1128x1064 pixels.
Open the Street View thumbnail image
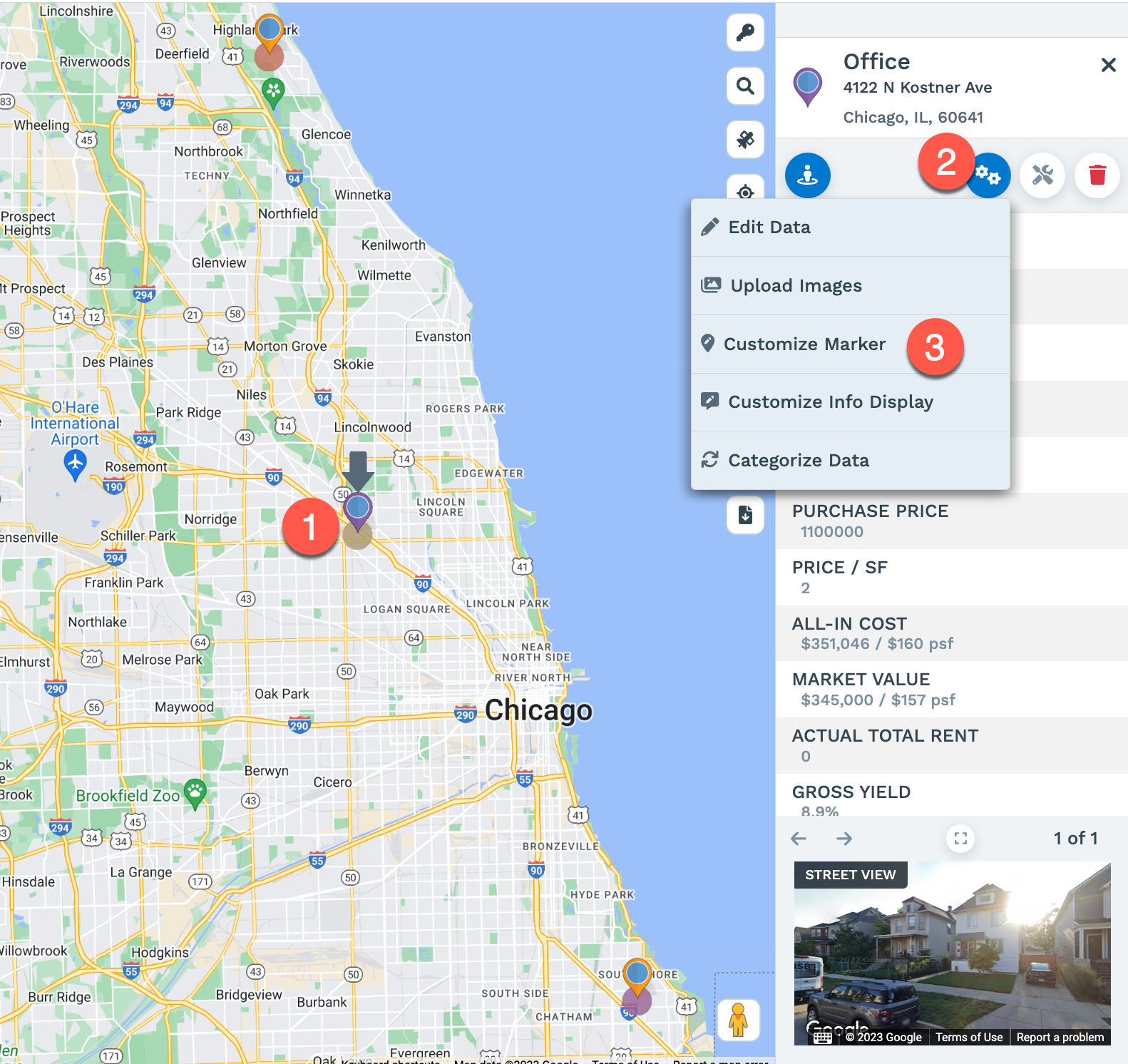(953, 953)
